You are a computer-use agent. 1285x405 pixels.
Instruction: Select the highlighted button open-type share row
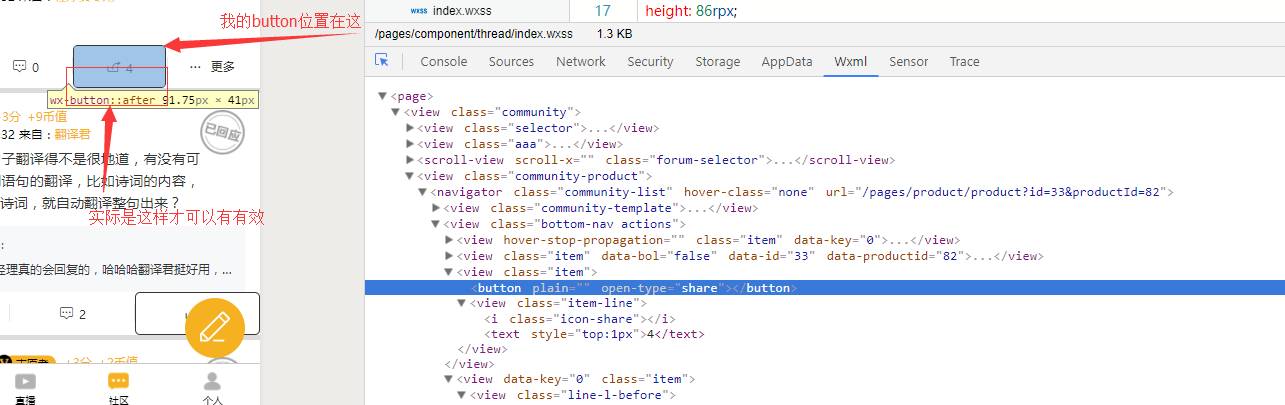point(632,288)
